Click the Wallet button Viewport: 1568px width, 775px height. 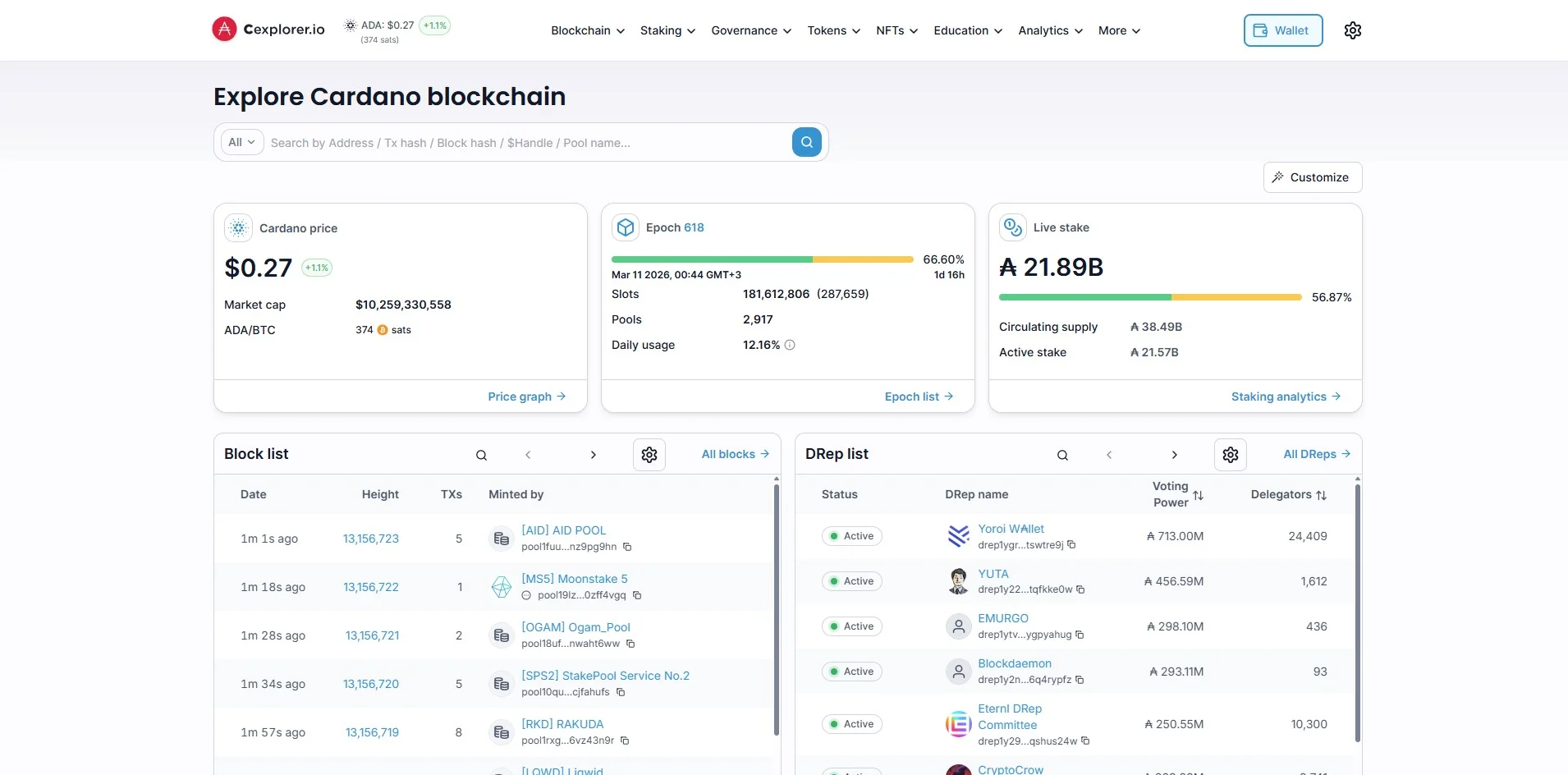[x=1283, y=30]
